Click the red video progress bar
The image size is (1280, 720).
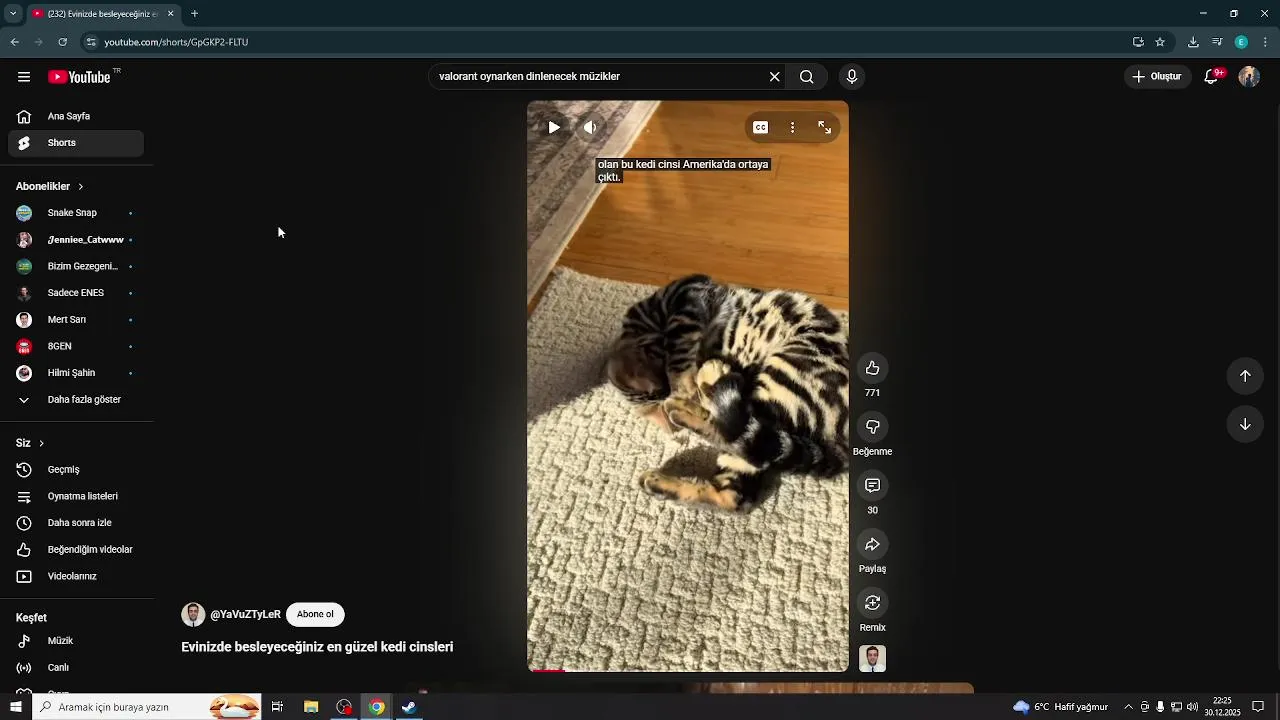click(688, 670)
